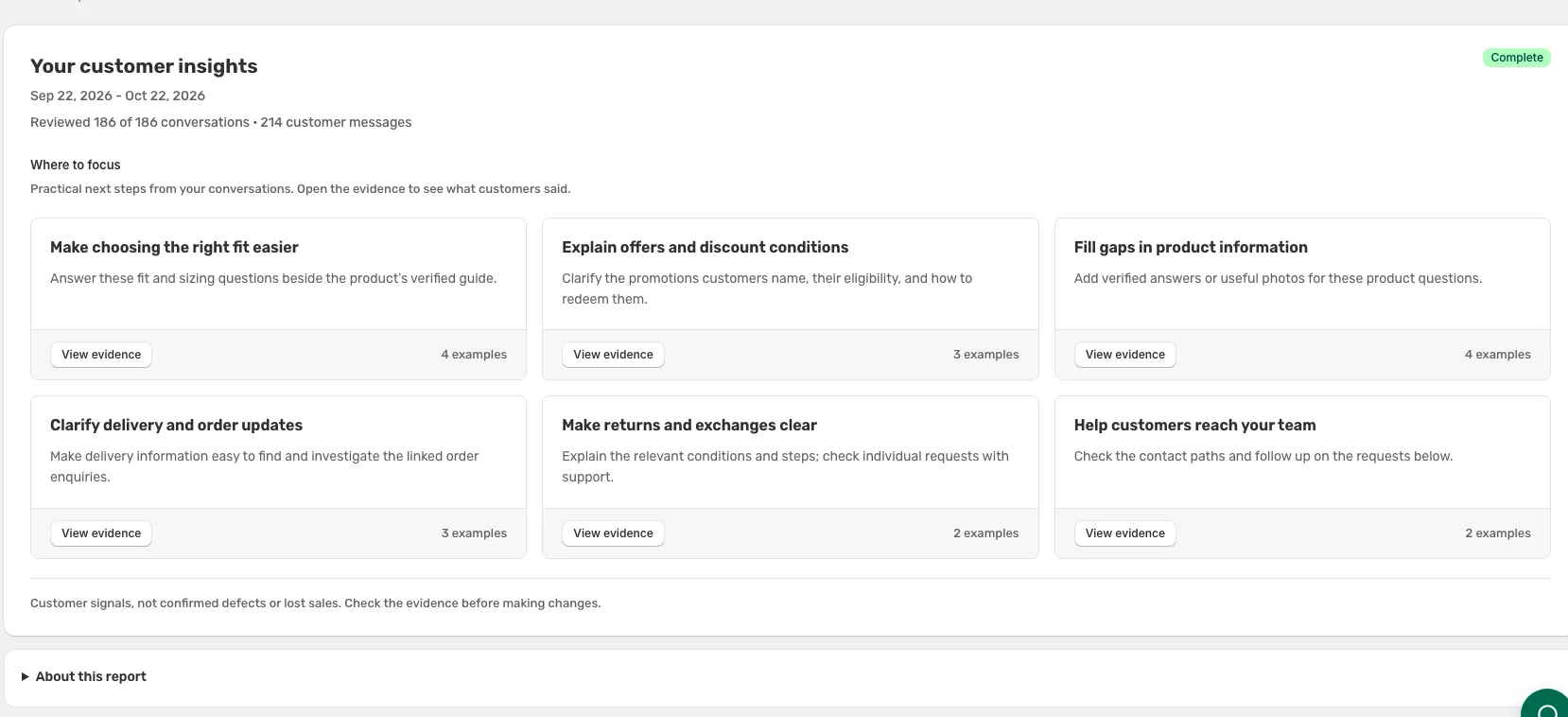
Task: Click the Make delivery information easy to find description
Action: click(264, 466)
